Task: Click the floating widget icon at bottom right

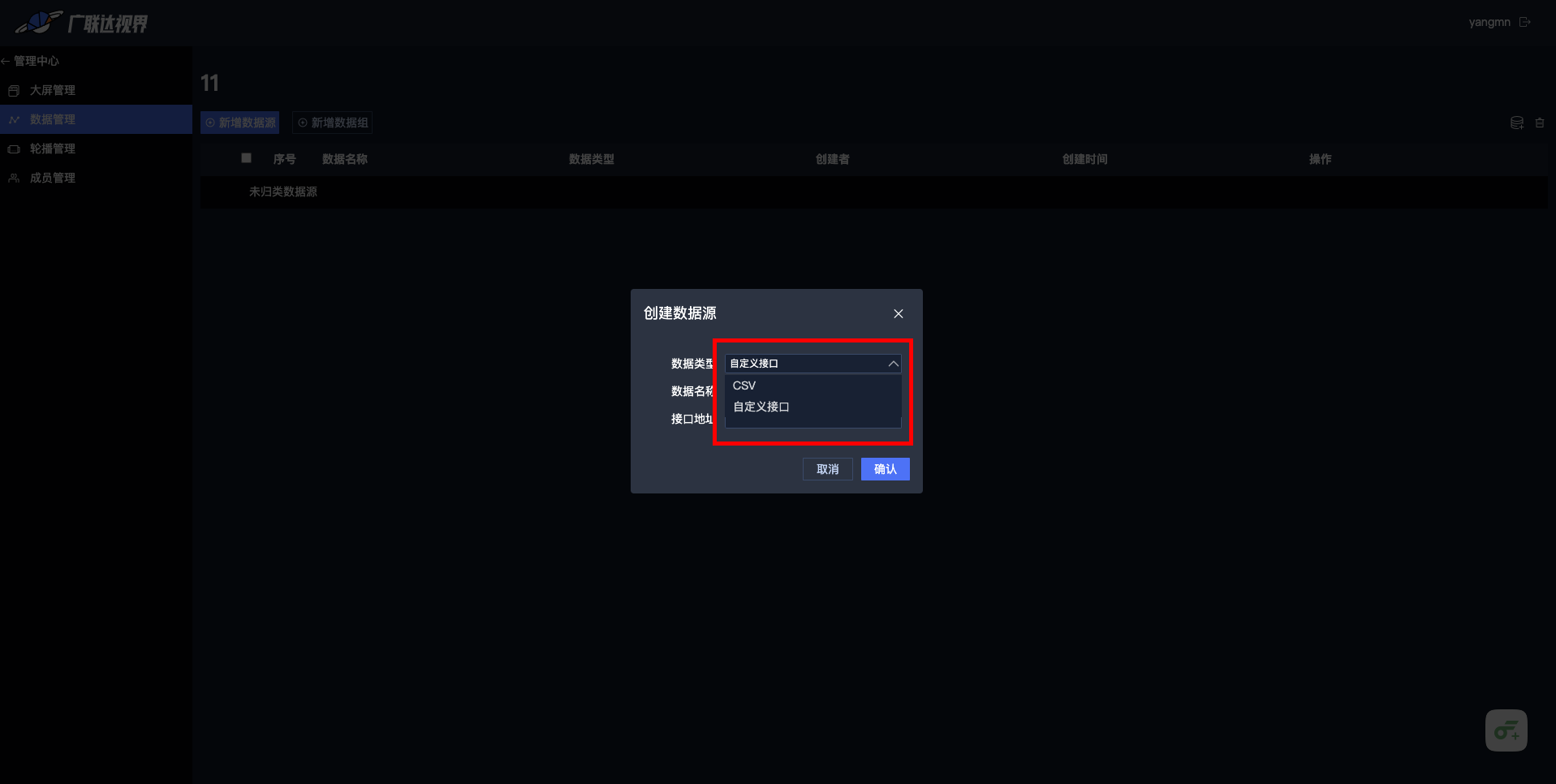Action: pyautogui.click(x=1506, y=730)
